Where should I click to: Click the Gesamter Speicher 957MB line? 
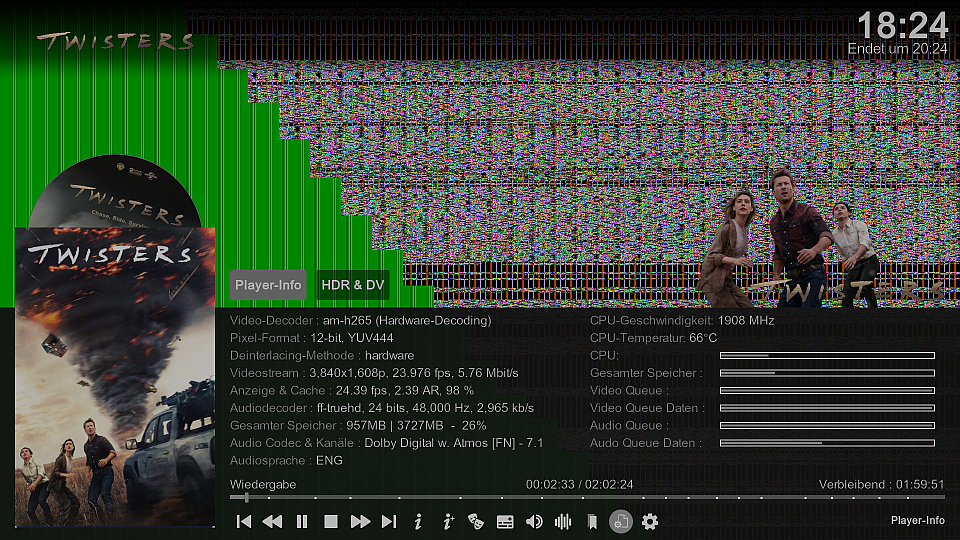point(358,426)
